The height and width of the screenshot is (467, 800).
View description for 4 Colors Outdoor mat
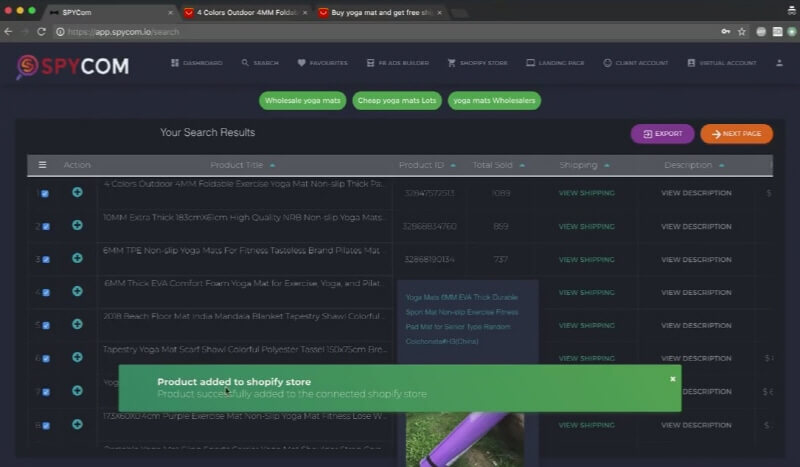(696, 193)
